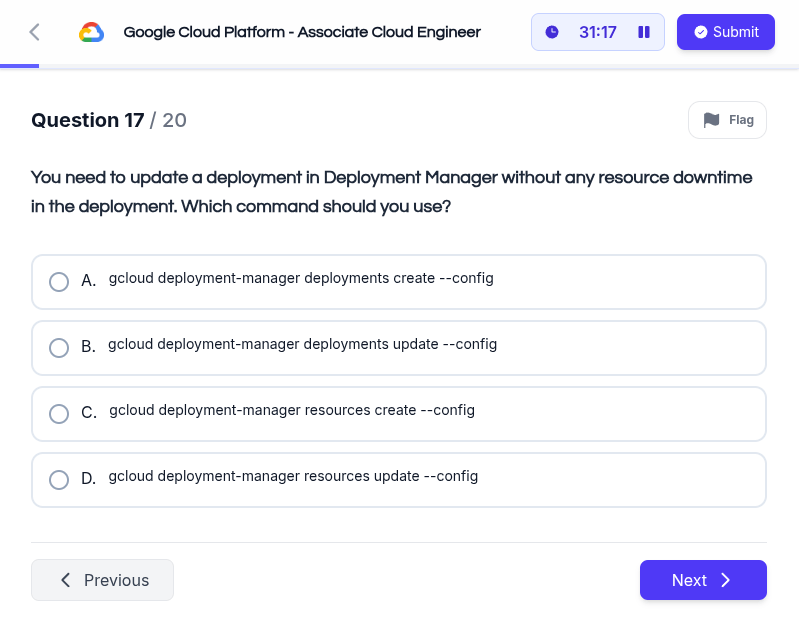Viewport: 799px width, 631px height.
Task: Select radio button for answer D
Action: click(59, 480)
